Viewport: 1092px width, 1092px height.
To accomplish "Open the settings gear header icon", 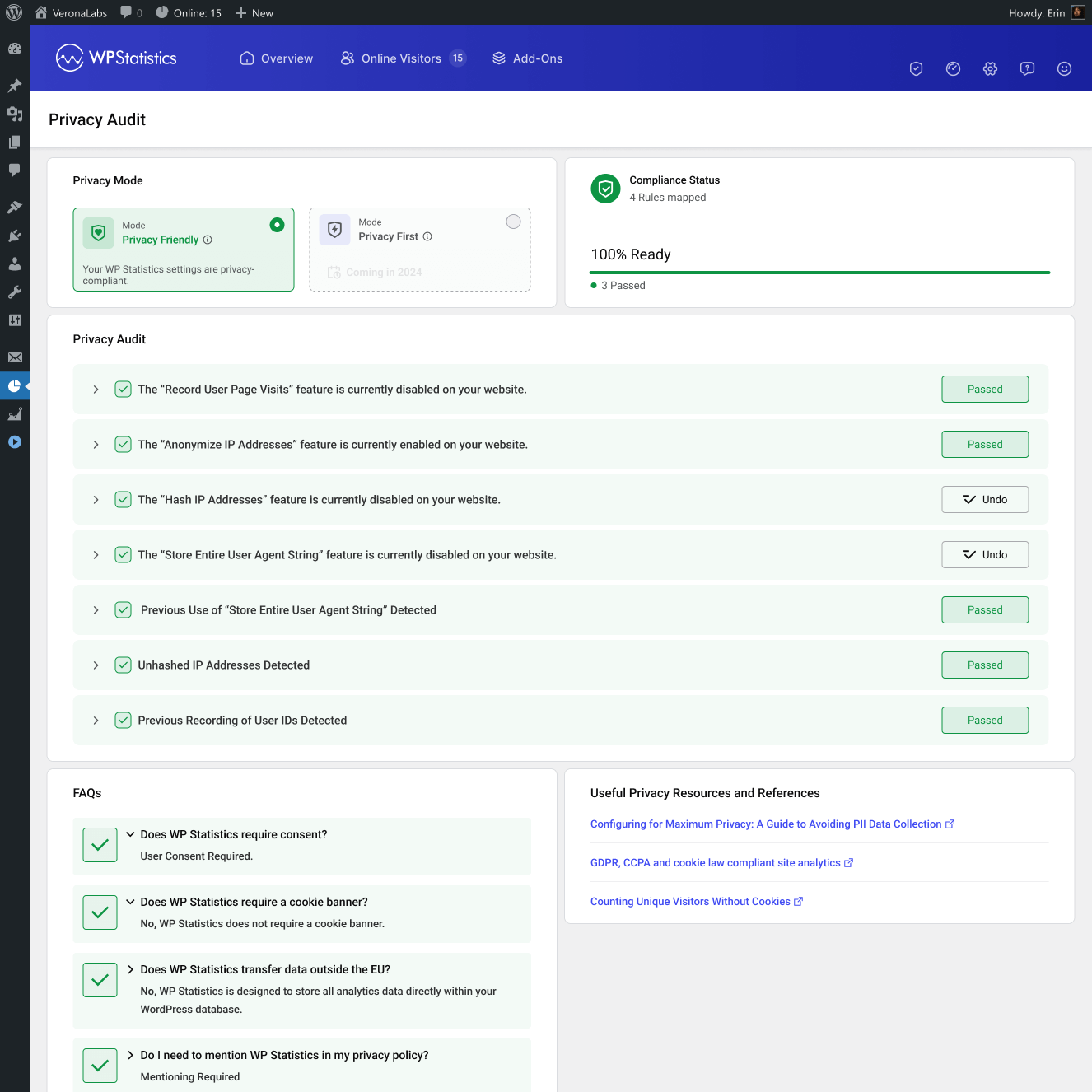I will 990,68.
